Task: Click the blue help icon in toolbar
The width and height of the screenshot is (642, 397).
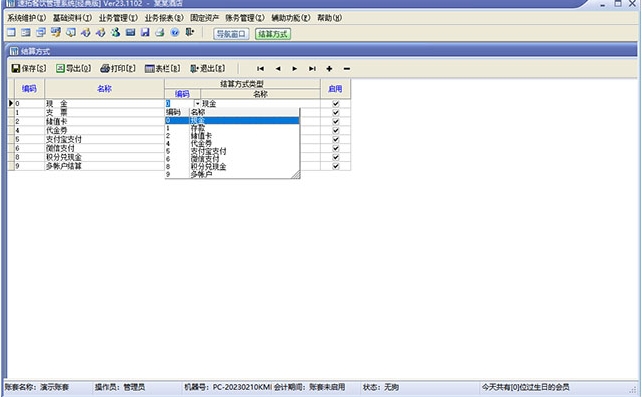Action: point(175,32)
